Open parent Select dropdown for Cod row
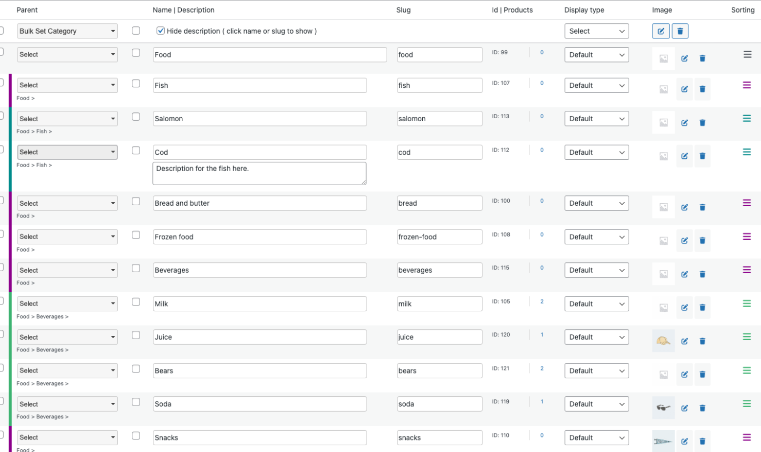761x452 pixels. (x=67, y=152)
